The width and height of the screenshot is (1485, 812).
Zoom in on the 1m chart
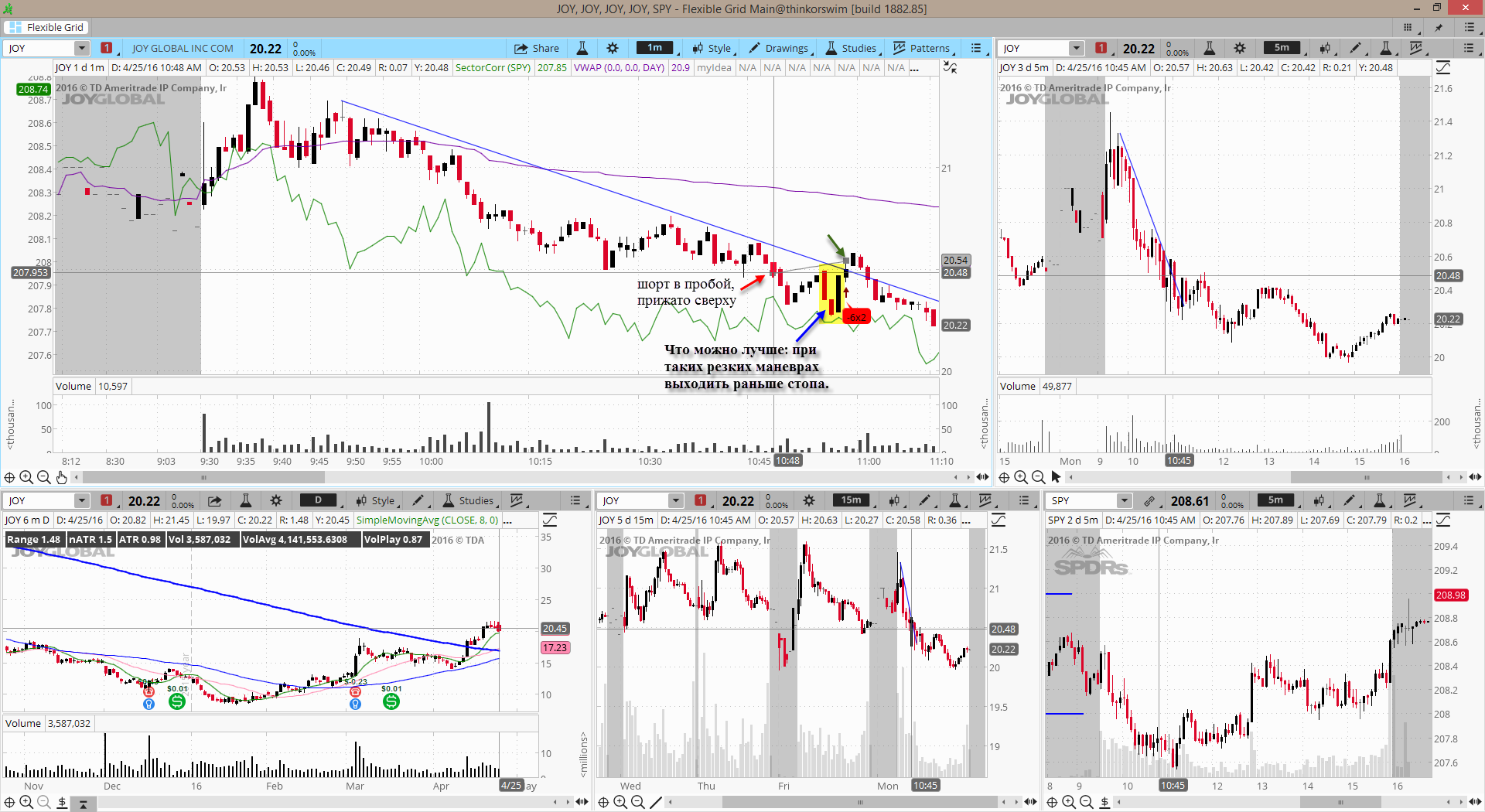point(26,477)
